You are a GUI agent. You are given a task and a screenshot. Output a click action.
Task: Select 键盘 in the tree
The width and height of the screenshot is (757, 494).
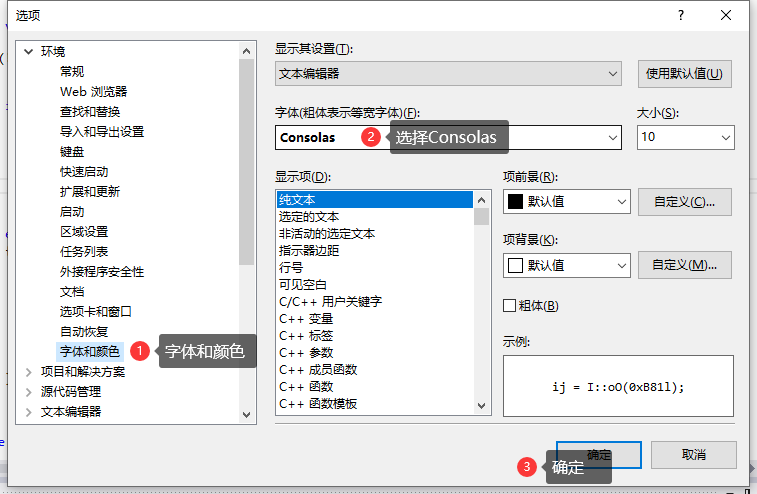click(72, 152)
